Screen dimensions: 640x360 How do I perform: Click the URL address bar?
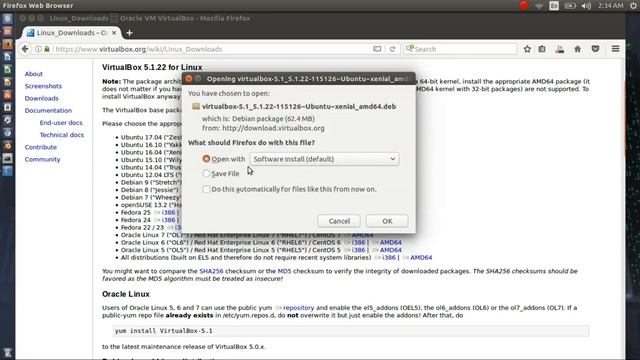pos(212,49)
